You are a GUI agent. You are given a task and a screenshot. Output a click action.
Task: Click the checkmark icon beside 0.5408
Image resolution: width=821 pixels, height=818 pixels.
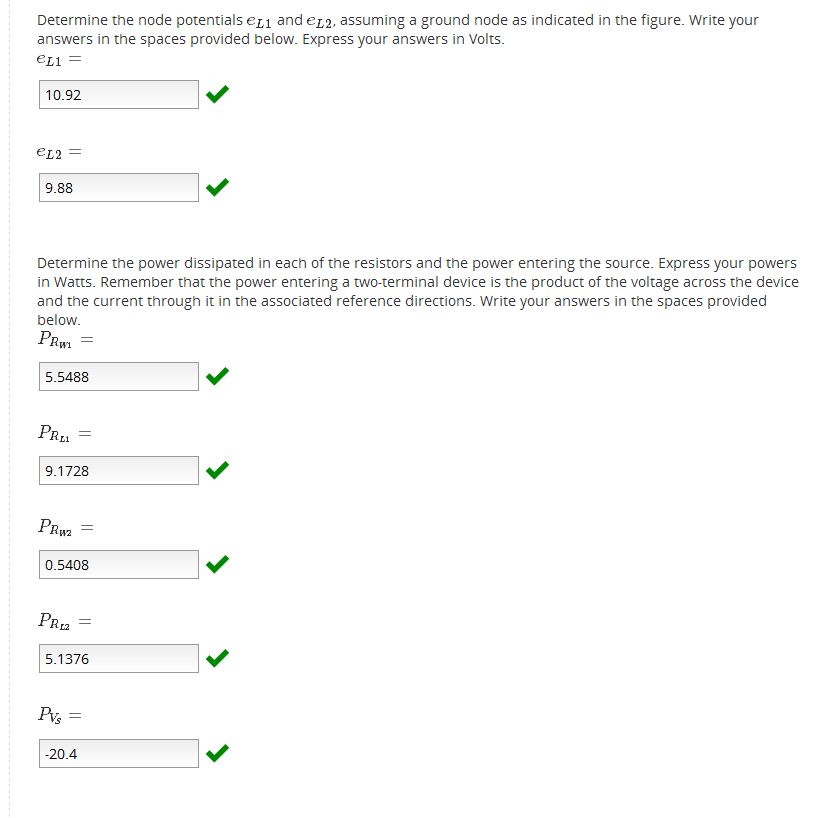[x=217, y=565]
